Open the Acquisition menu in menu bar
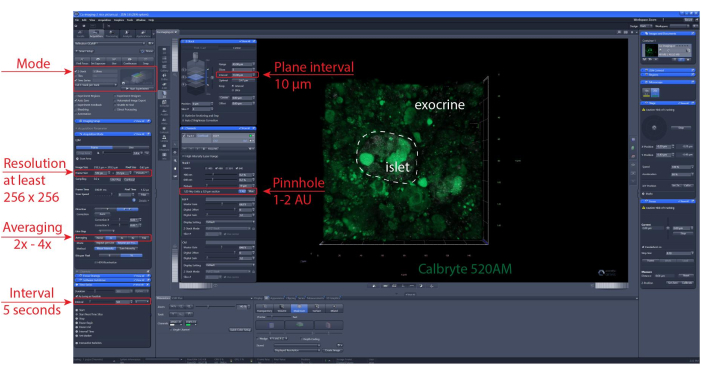Viewport: 701px width, 376px height. (x=105, y=20)
